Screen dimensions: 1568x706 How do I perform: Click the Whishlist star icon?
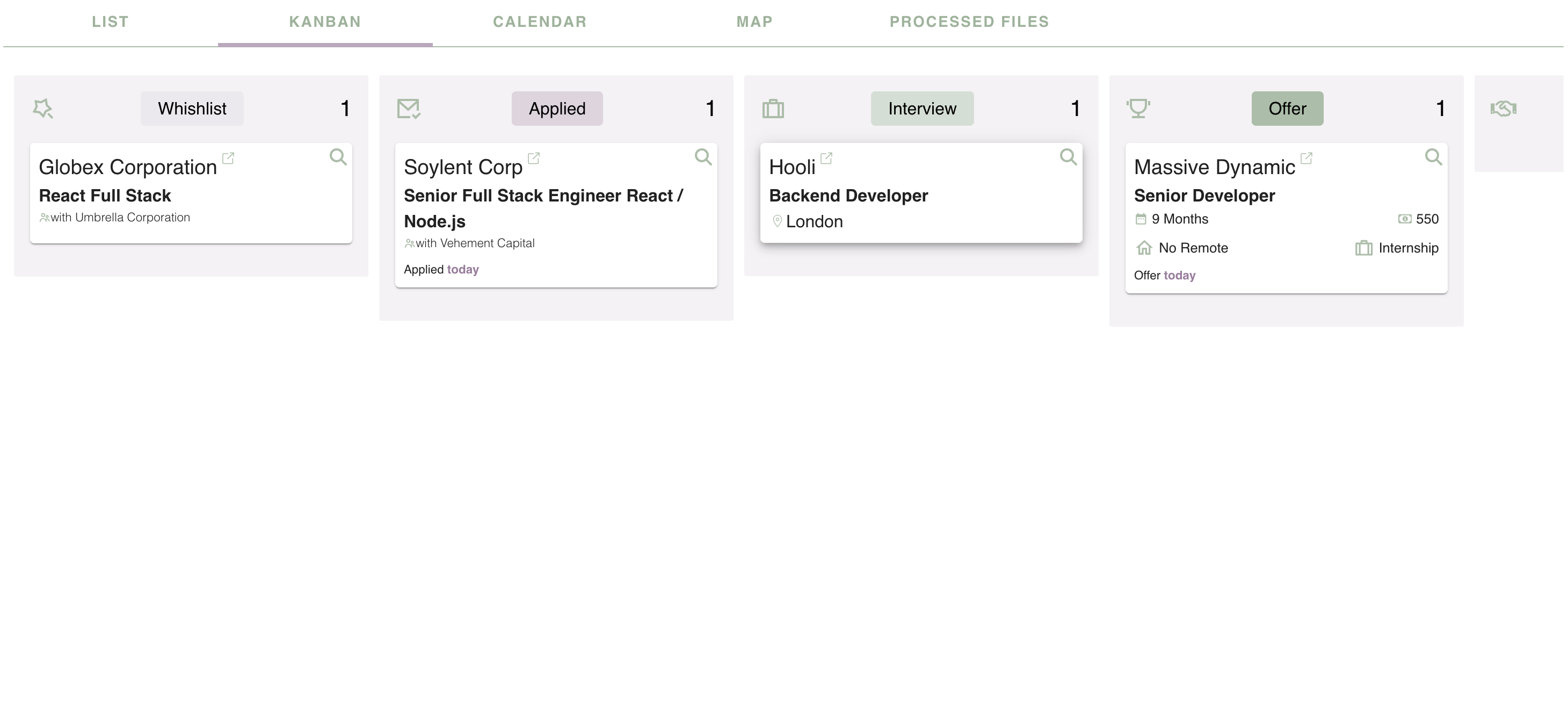(x=42, y=109)
